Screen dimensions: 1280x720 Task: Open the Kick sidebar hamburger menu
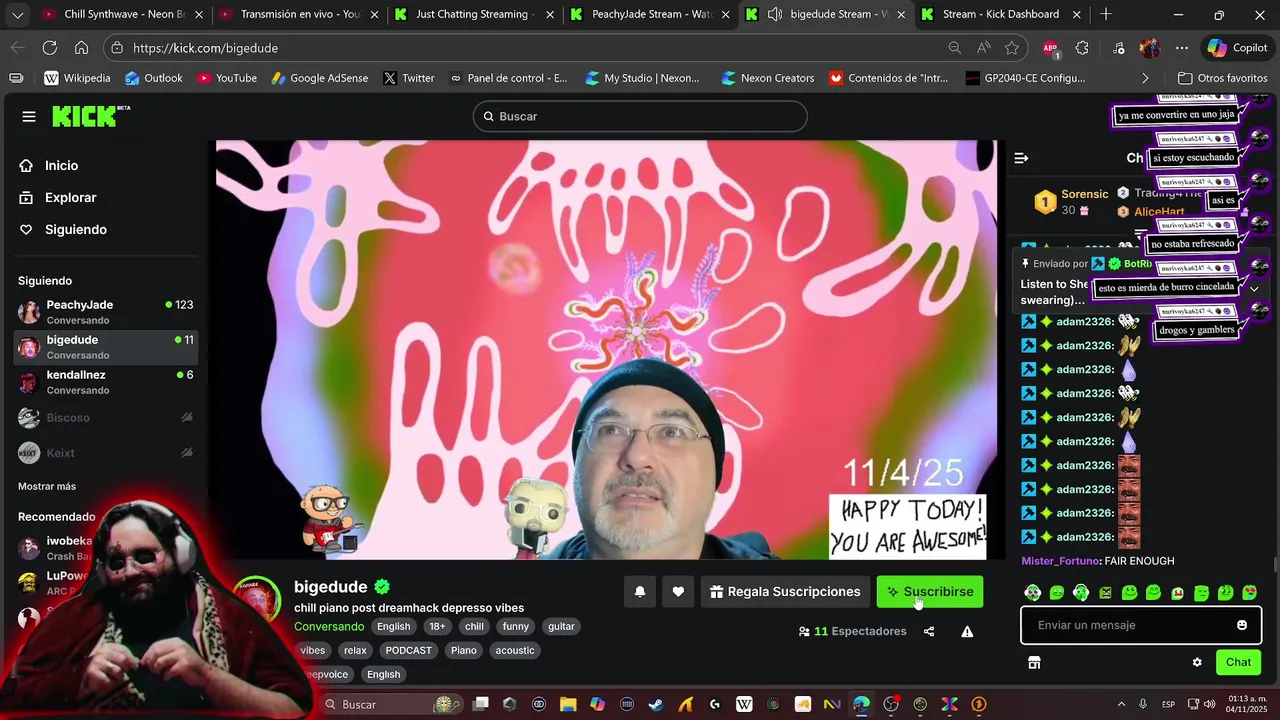pyautogui.click(x=29, y=117)
